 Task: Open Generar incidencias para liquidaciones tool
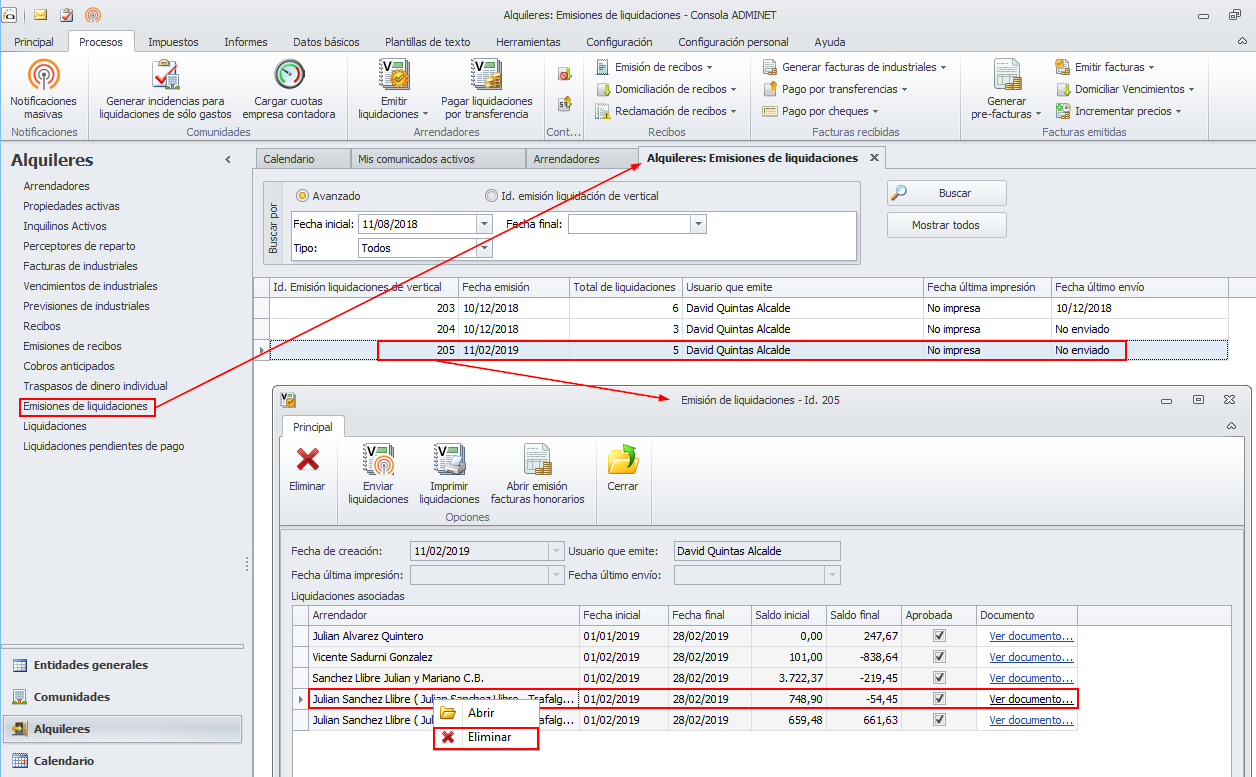[x=165, y=76]
